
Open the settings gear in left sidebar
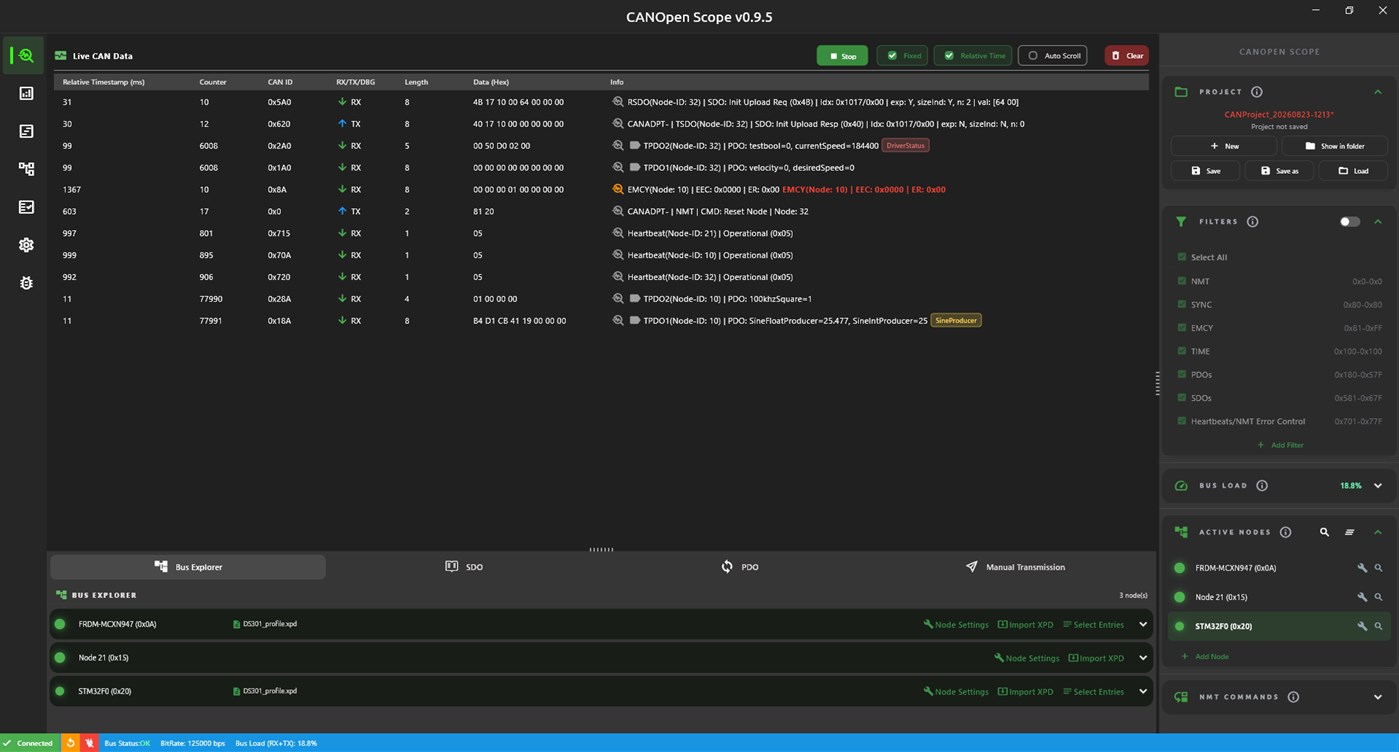tap(26, 245)
